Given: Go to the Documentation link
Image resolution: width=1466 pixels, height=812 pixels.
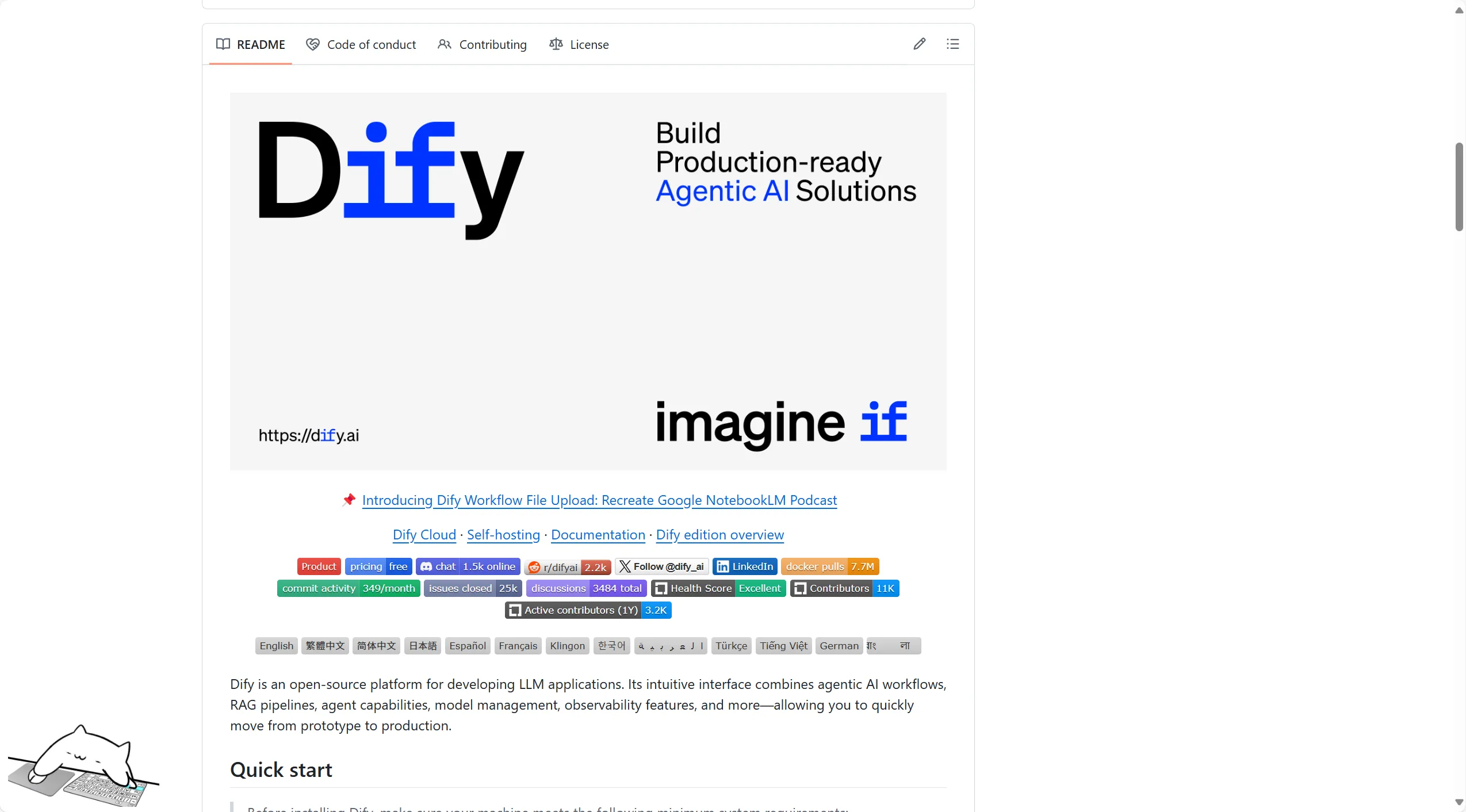Looking at the screenshot, I should tap(598, 535).
